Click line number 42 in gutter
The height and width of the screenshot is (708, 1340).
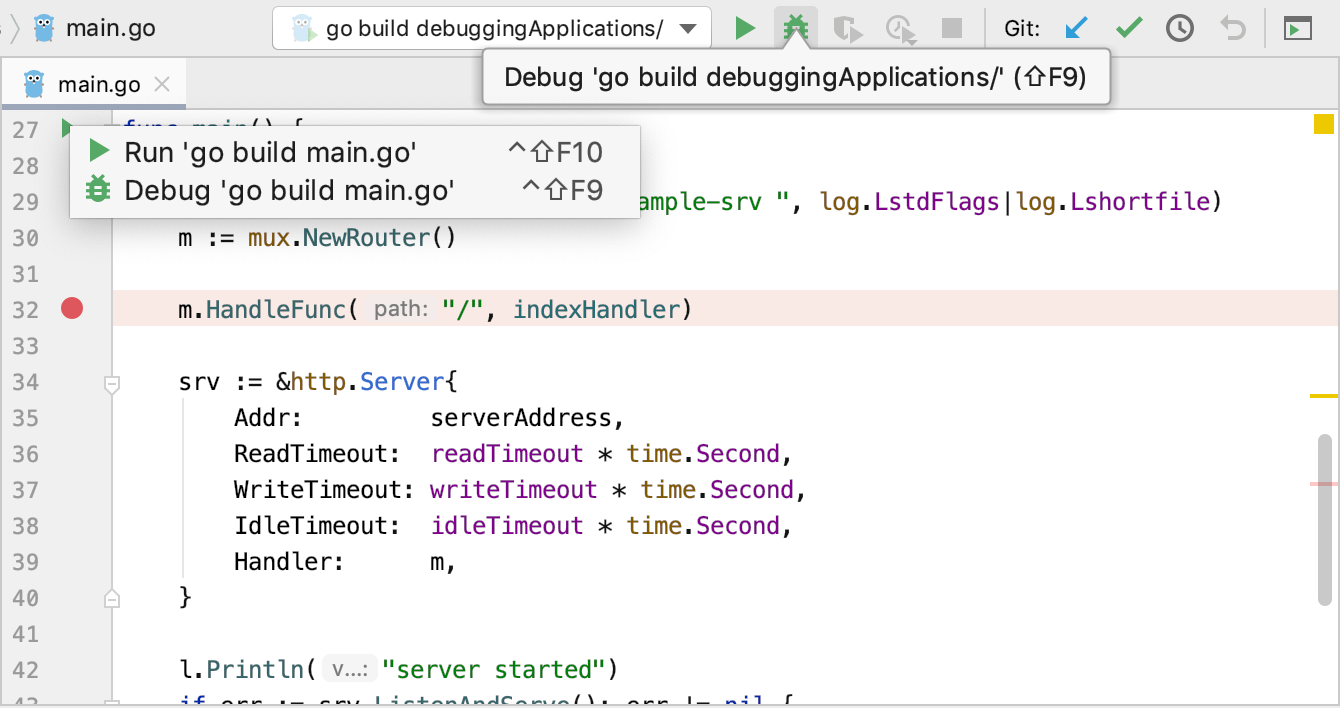pos(25,670)
